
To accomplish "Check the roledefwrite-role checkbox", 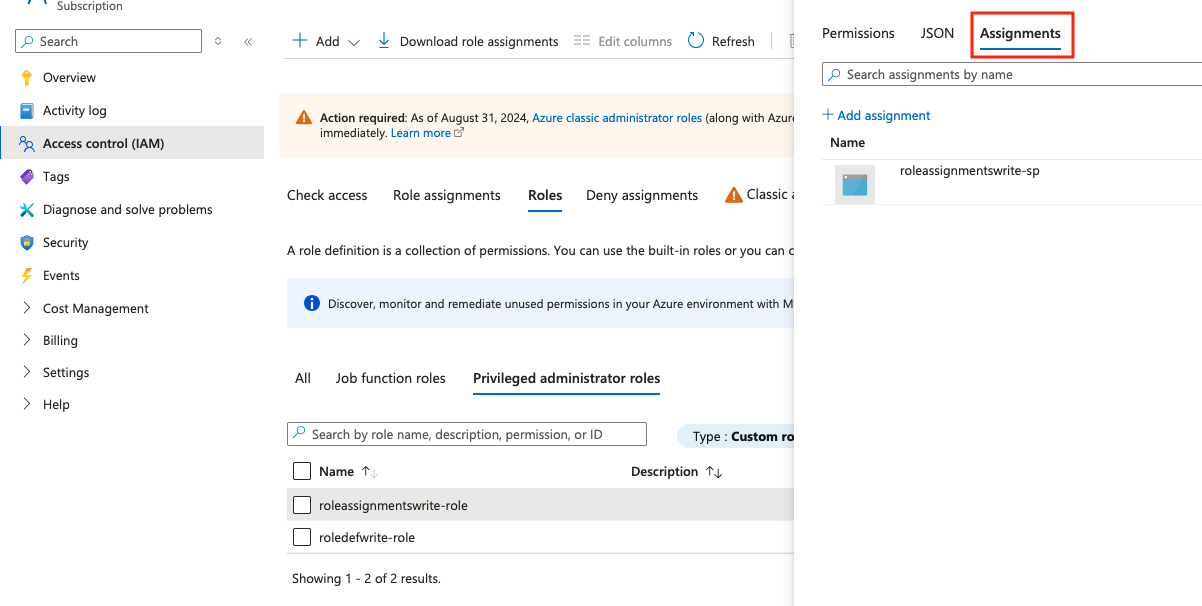I will coord(302,537).
